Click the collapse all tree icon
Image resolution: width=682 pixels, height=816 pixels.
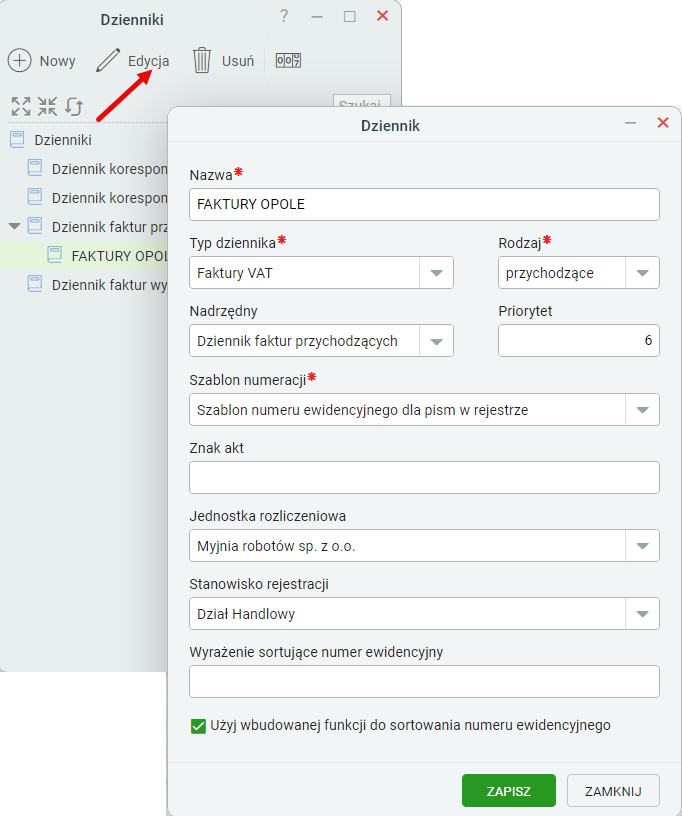(x=47, y=106)
